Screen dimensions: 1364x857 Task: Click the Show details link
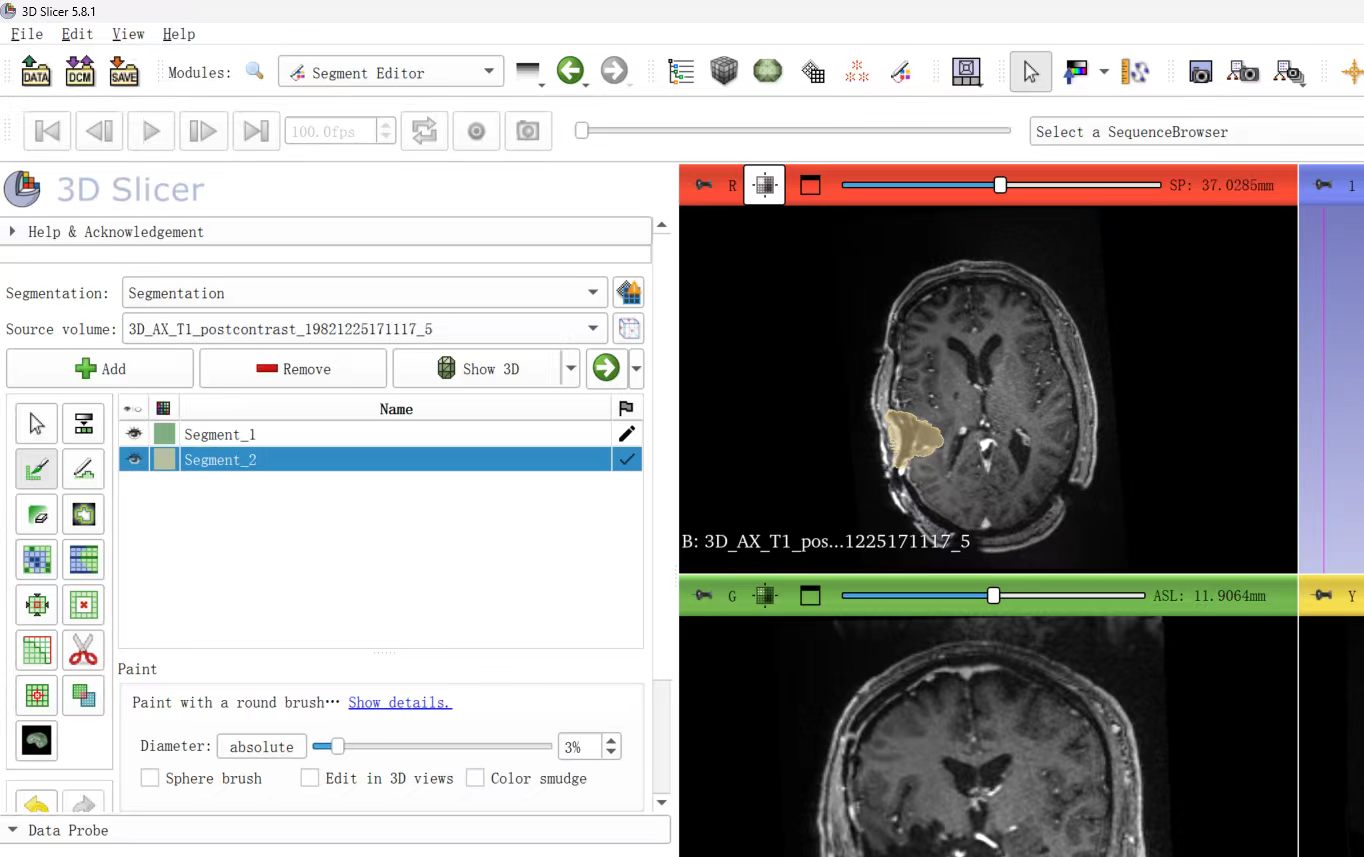click(x=400, y=702)
